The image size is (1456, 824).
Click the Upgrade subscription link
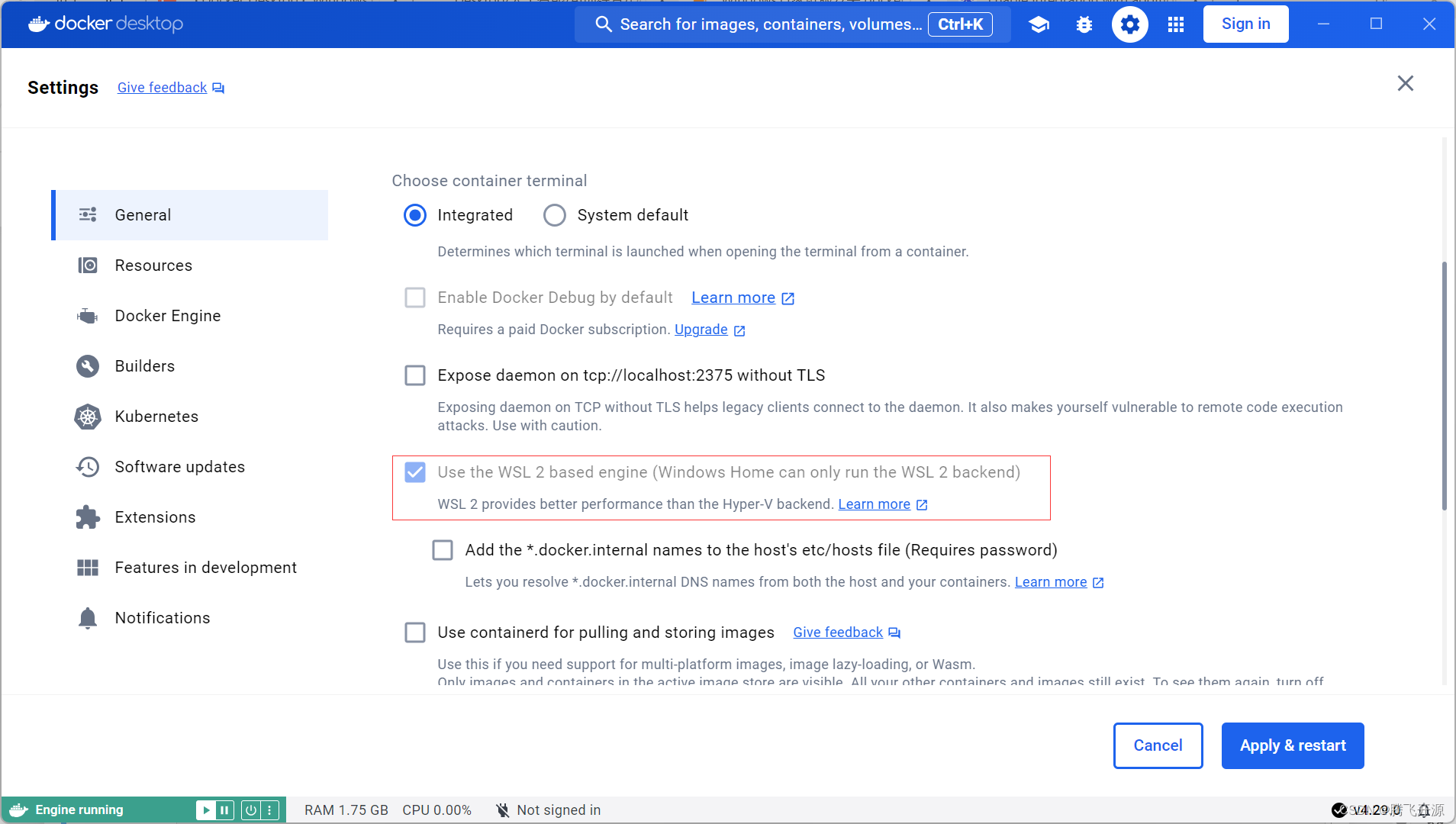coord(701,330)
